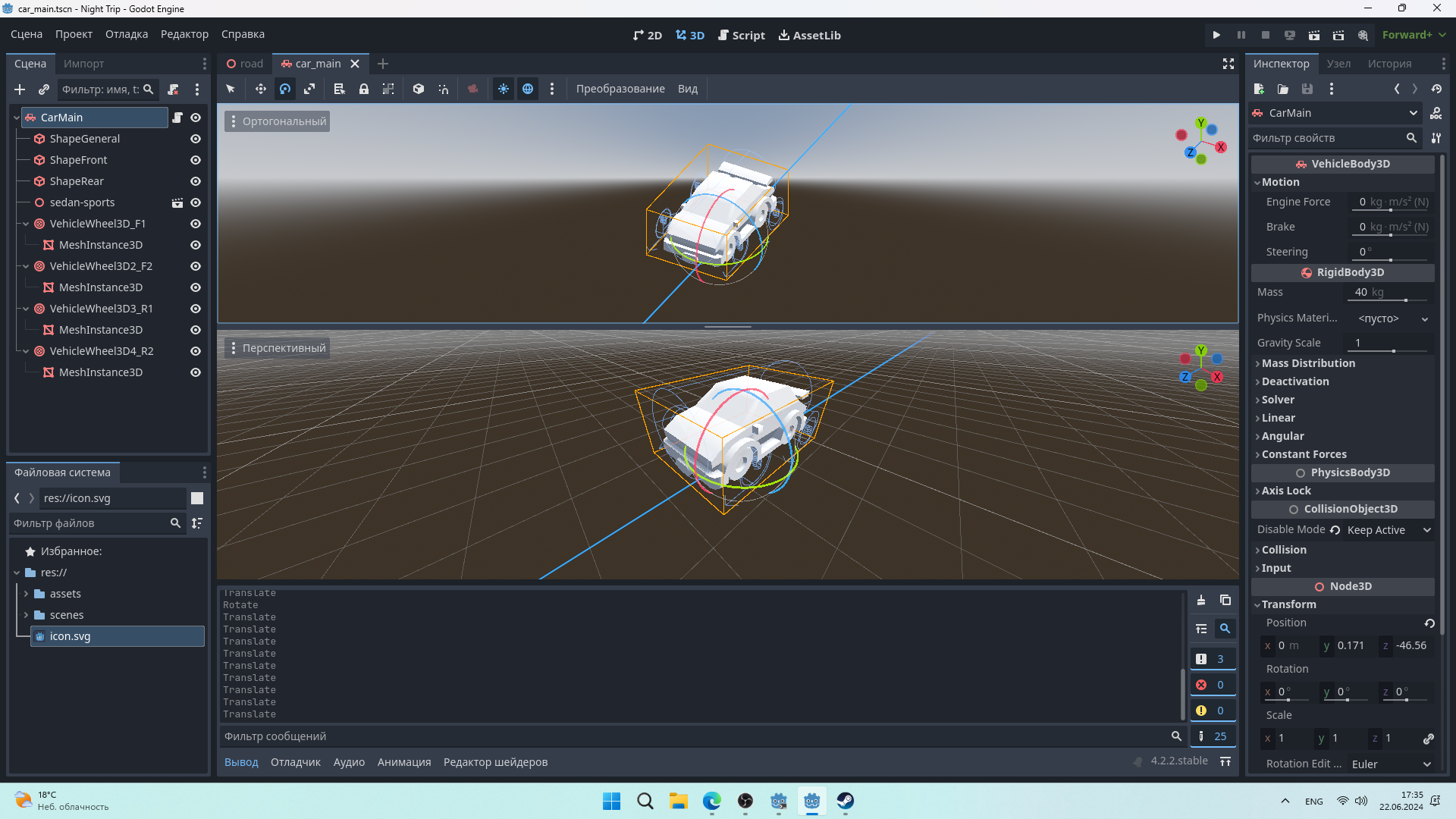Open the Disable Mode dropdown
1456x819 pixels.
coord(1389,530)
